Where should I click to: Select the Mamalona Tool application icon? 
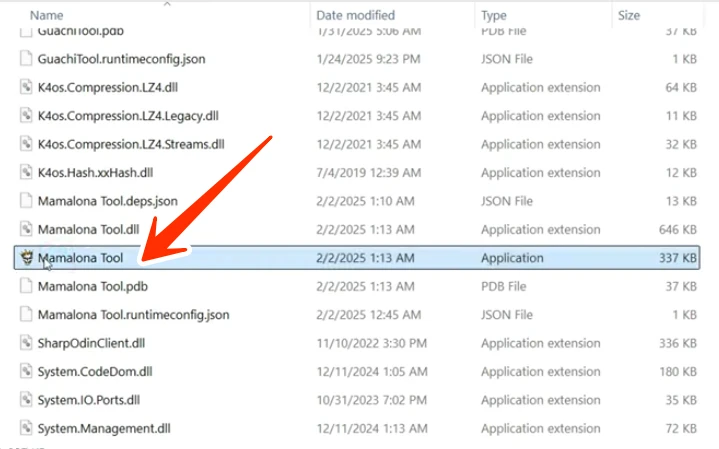click(27, 258)
